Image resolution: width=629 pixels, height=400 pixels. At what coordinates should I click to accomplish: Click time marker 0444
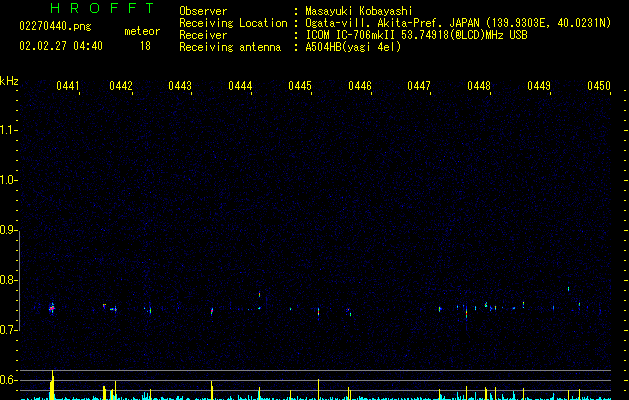(x=240, y=86)
